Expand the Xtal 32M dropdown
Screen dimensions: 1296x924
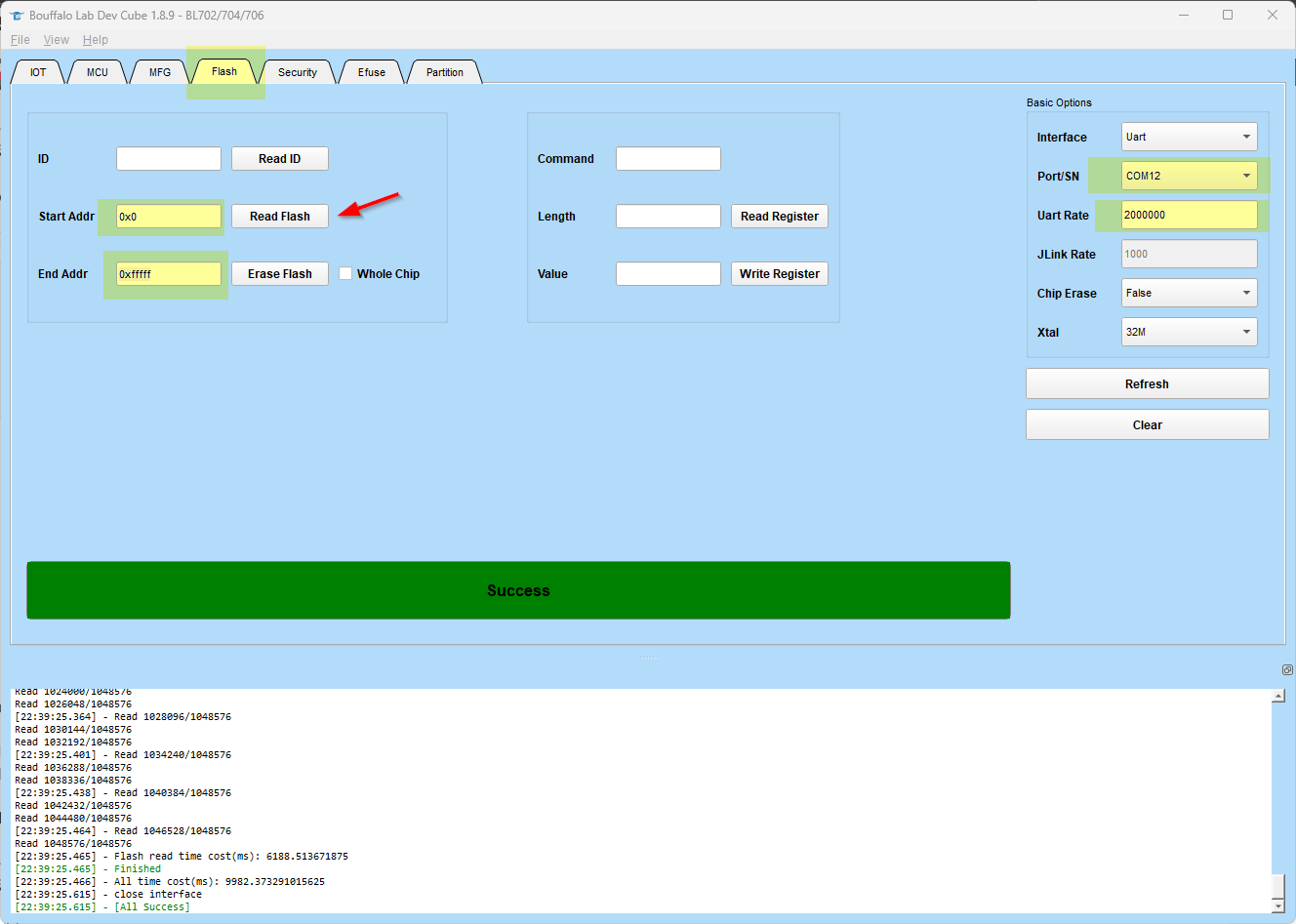coord(1189,332)
